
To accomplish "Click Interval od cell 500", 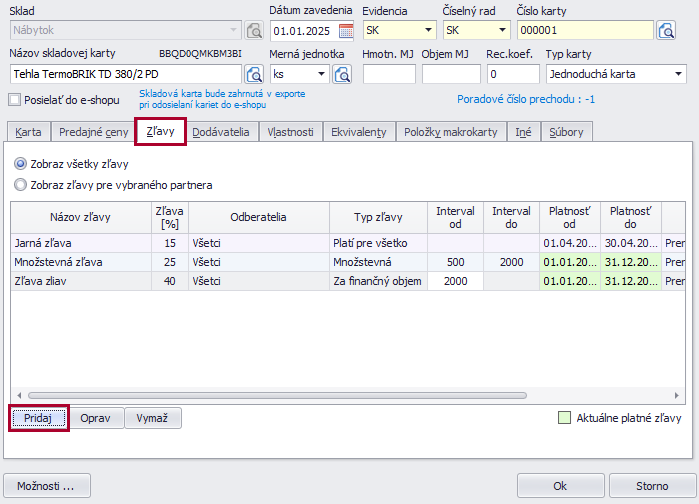I will coord(455,262).
